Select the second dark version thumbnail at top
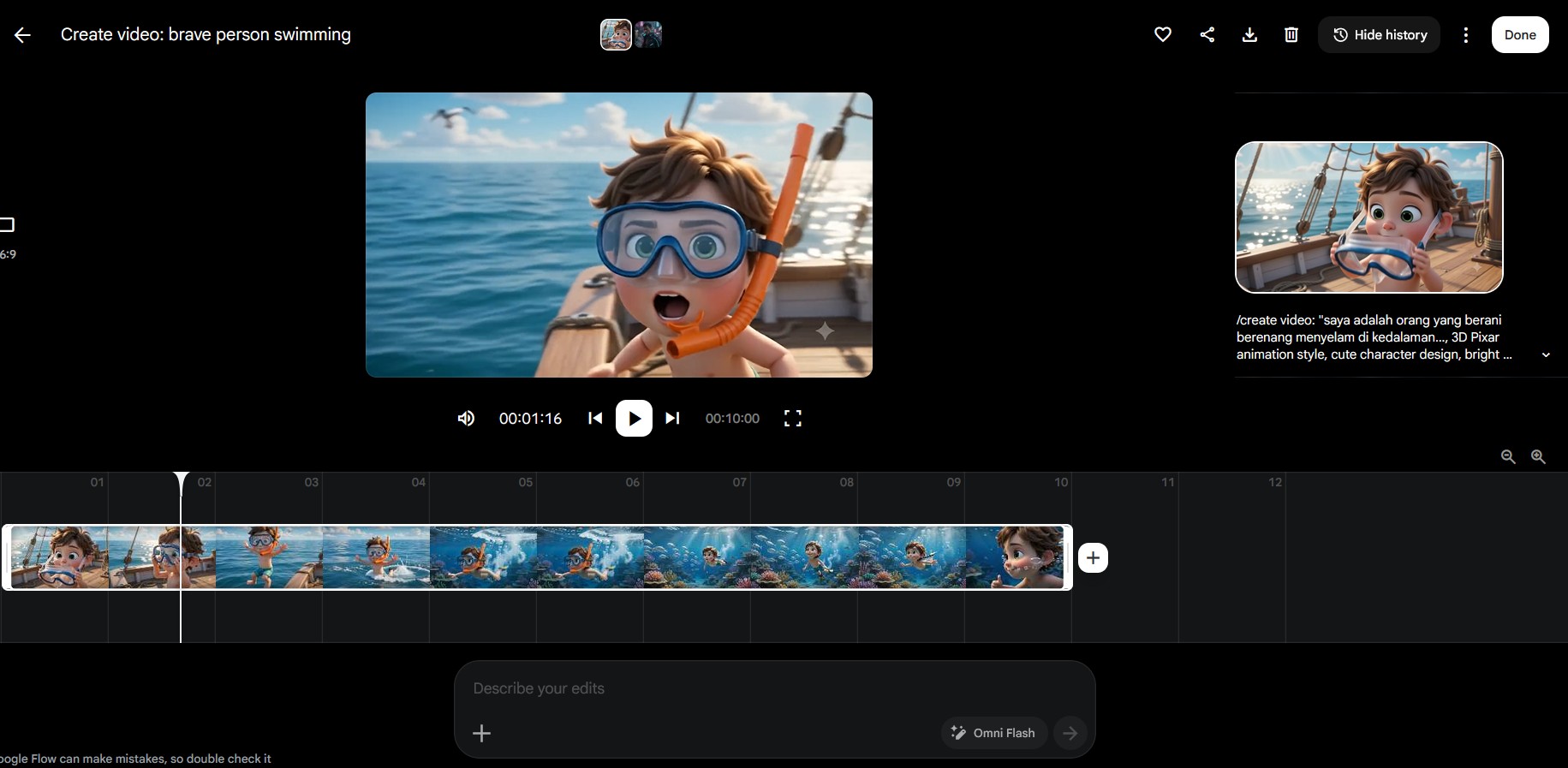 pyautogui.click(x=648, y=34)
